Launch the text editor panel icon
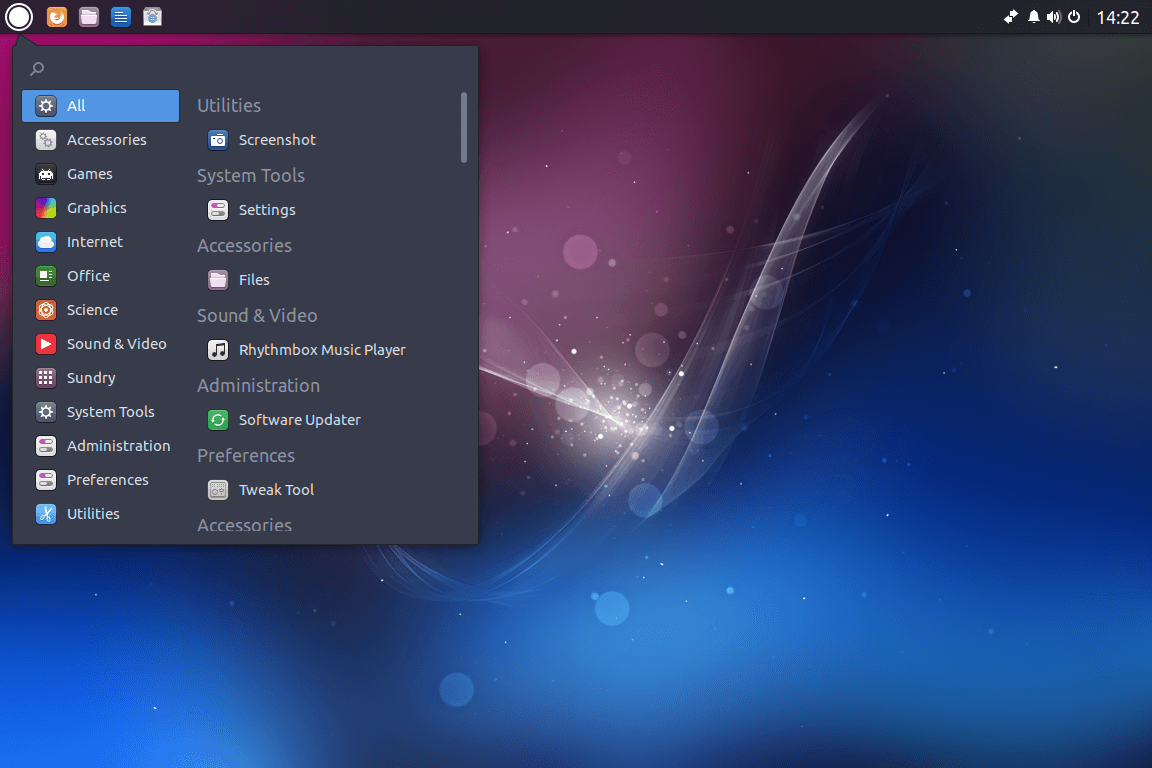The image size is (1152, 768). 120,16
